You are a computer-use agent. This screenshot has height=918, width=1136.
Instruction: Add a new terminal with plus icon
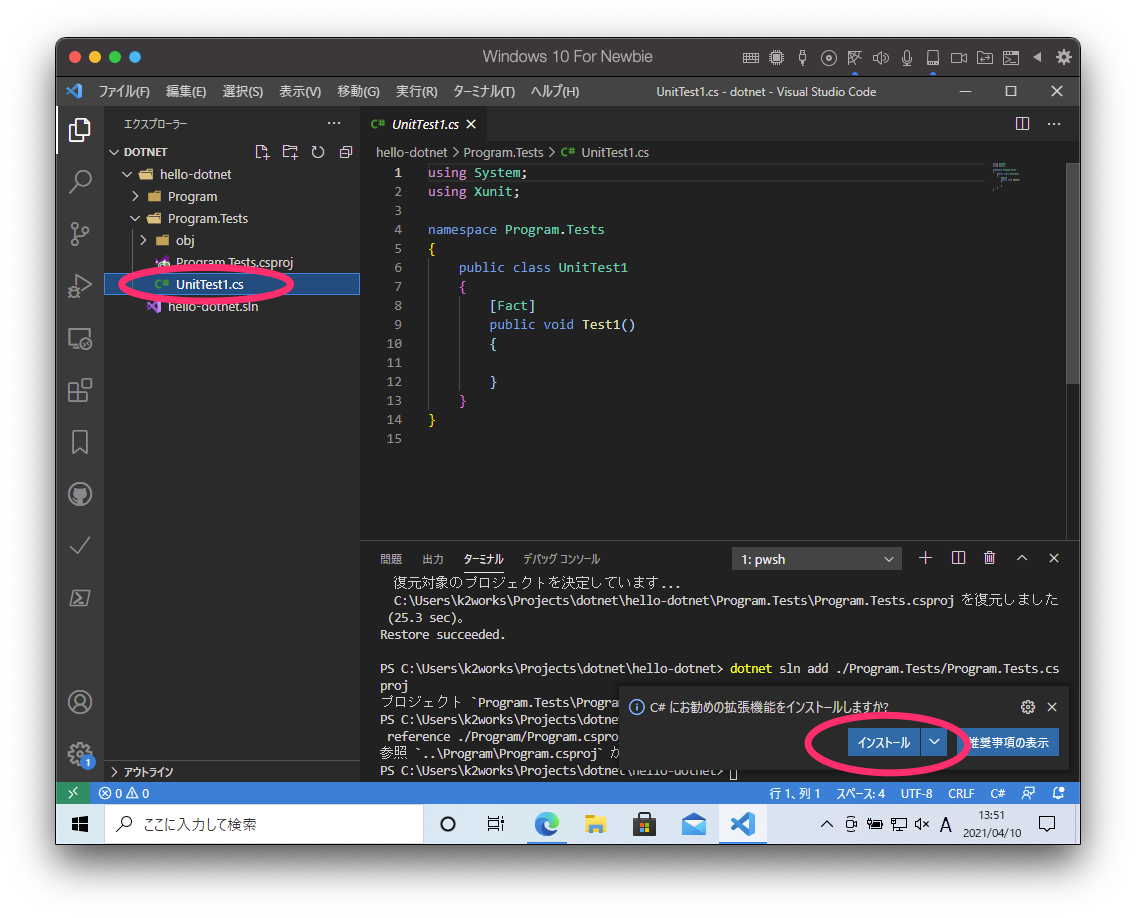click(925, 558)
